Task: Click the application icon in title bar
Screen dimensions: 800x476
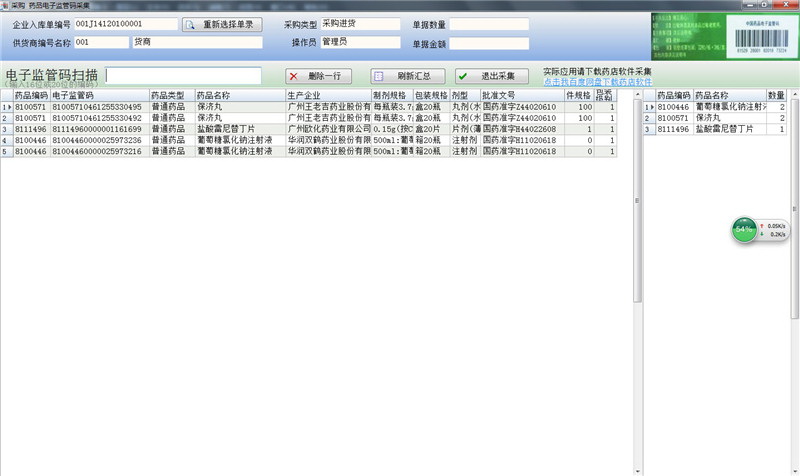Action: coord(6,5)
